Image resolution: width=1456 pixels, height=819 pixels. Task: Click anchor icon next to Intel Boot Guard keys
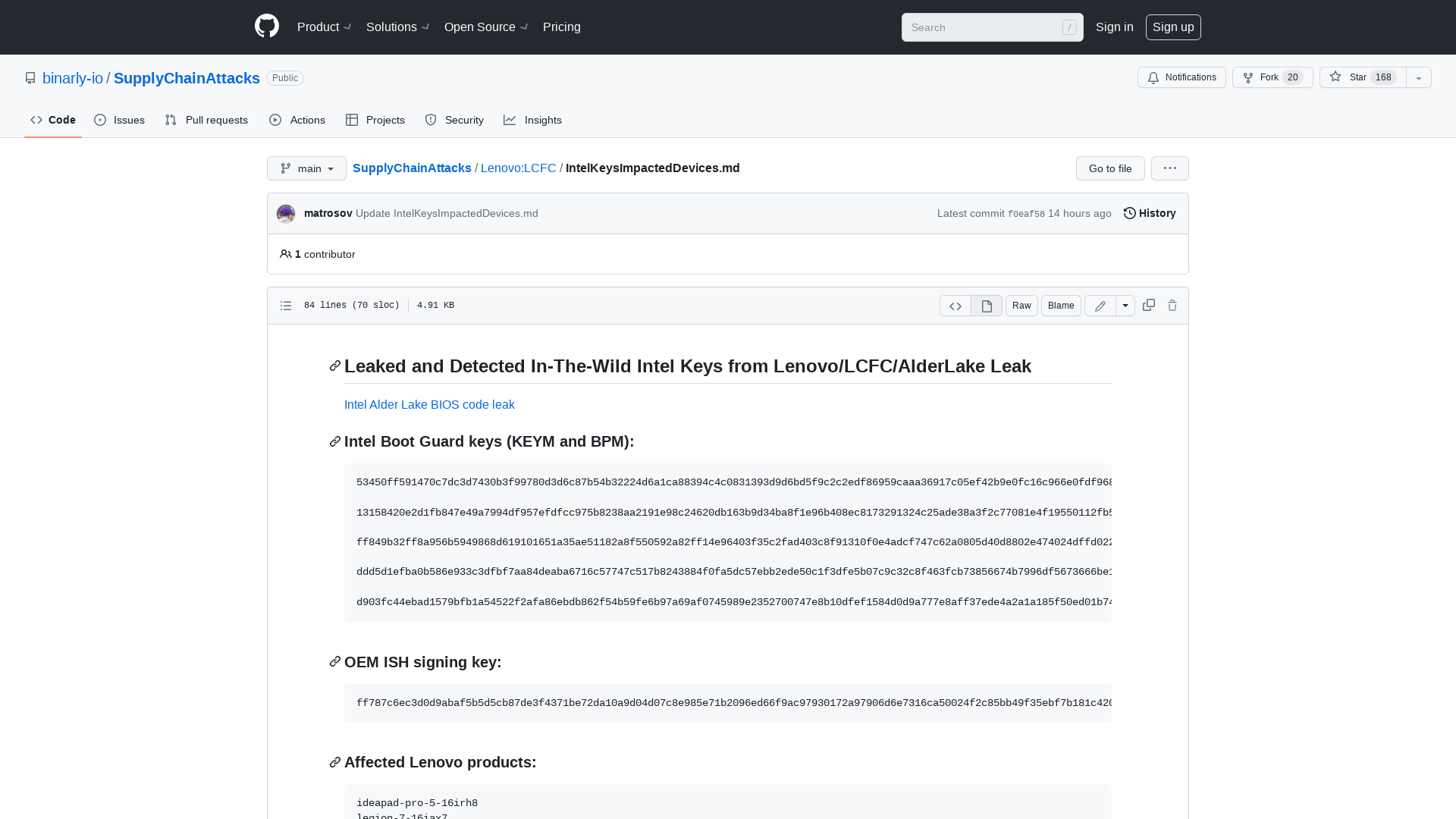[335, 441]
